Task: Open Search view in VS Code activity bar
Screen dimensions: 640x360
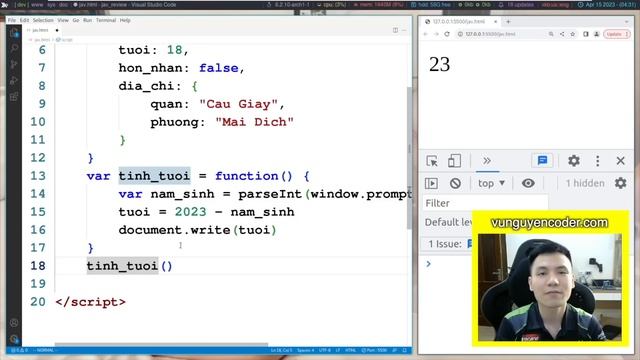Action: click(x=14, y=49)
